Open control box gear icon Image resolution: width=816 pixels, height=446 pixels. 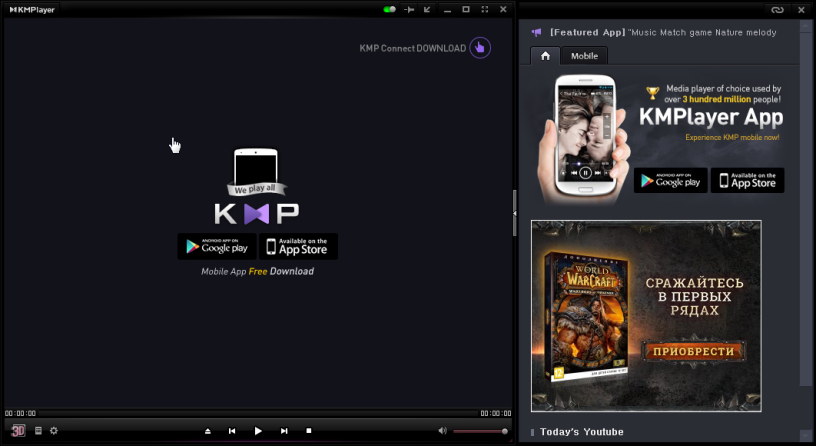54,430
